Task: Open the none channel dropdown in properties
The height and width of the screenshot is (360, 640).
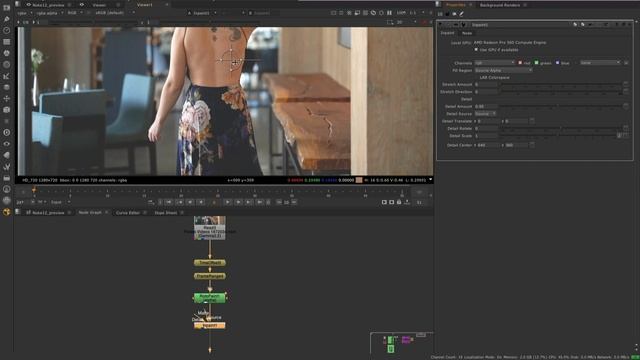Action: [600, 63]
